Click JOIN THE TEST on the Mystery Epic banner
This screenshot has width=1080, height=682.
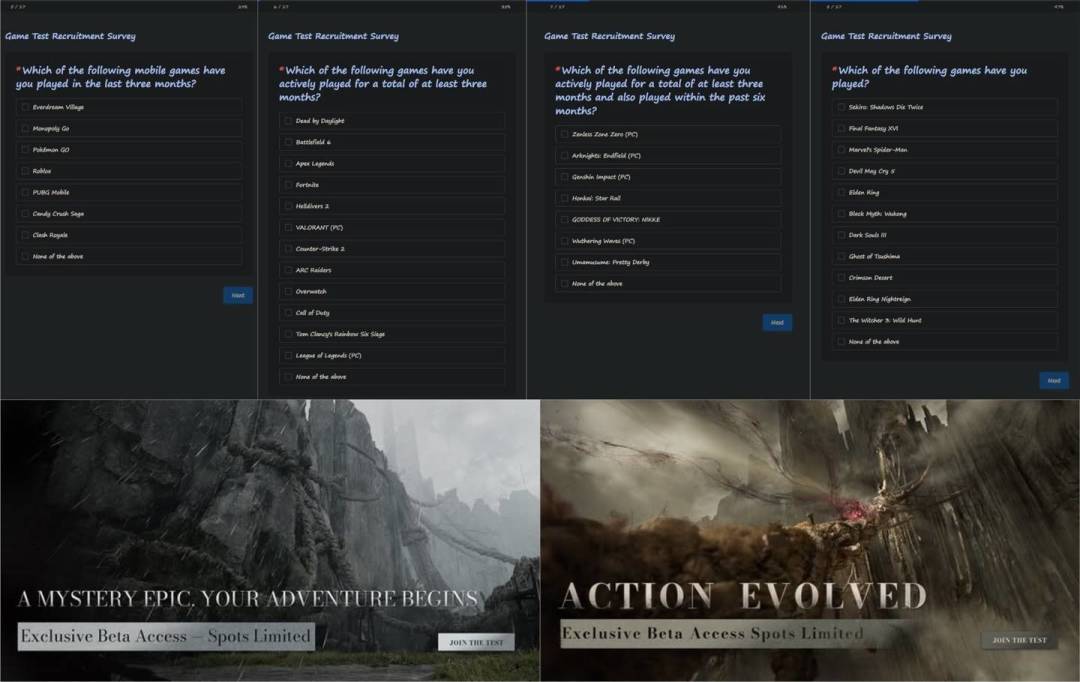[x=476, y=642]
